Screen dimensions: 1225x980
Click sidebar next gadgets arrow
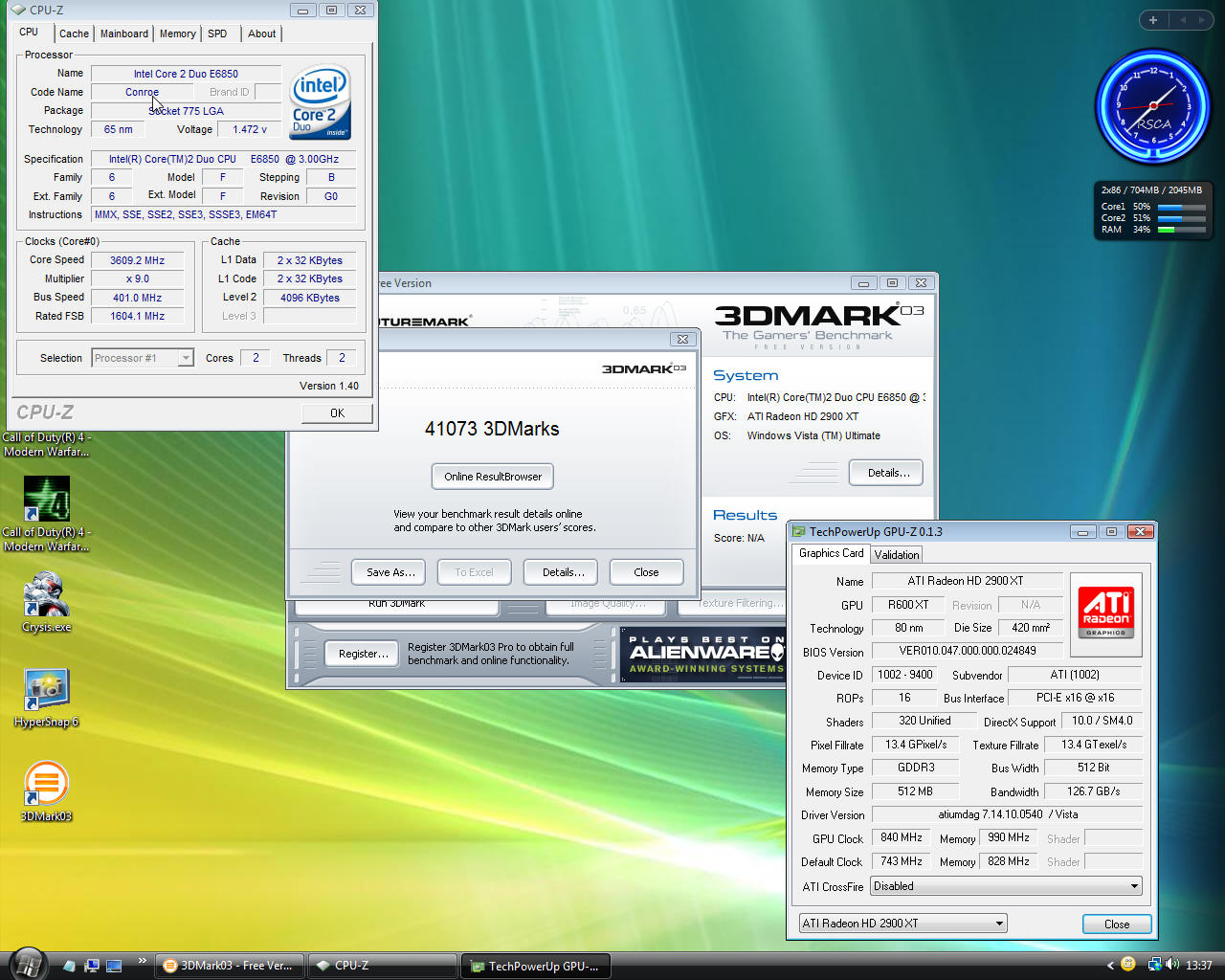point(1200,20)
